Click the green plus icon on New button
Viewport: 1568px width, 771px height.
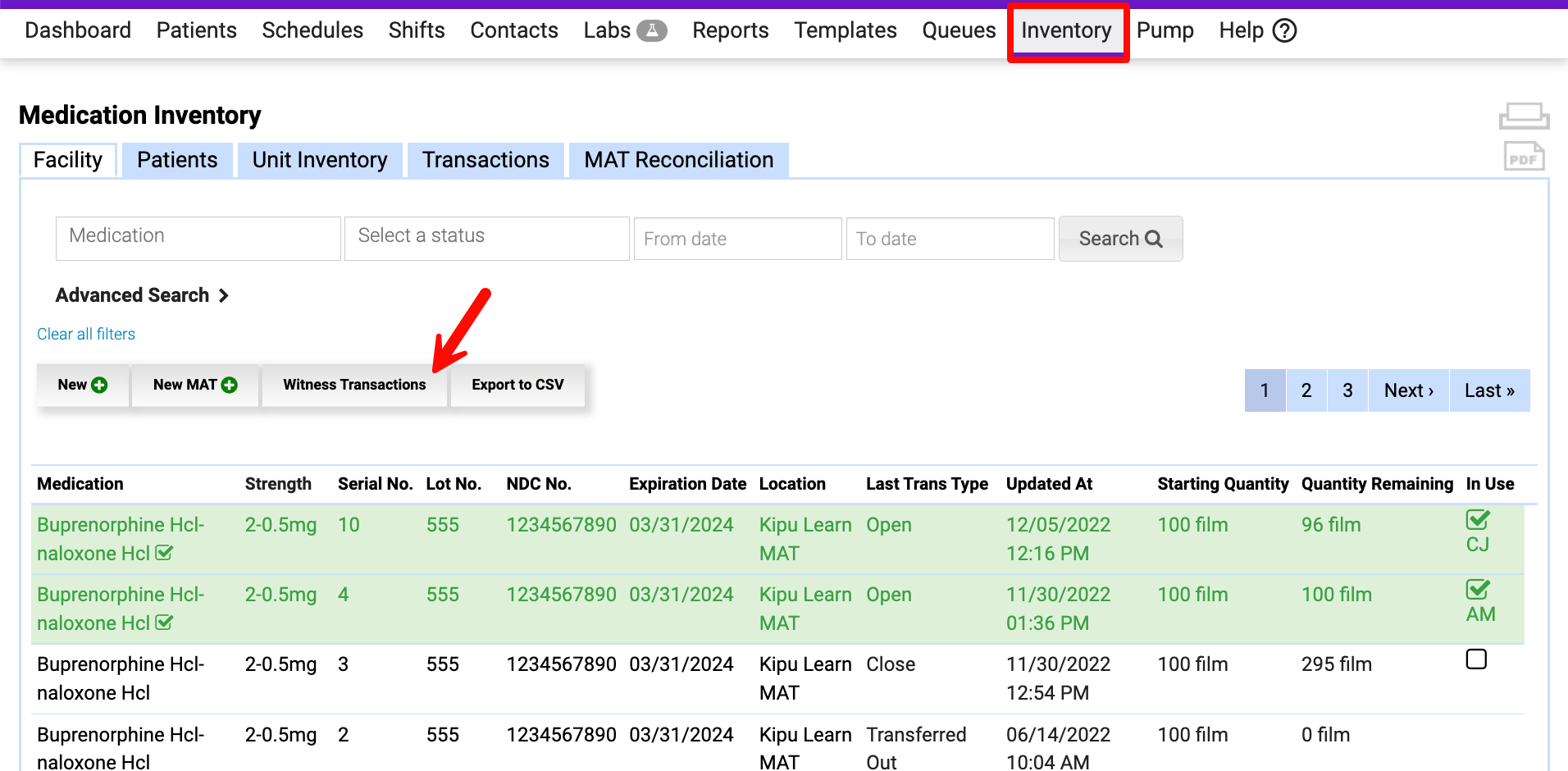[98, 384]
